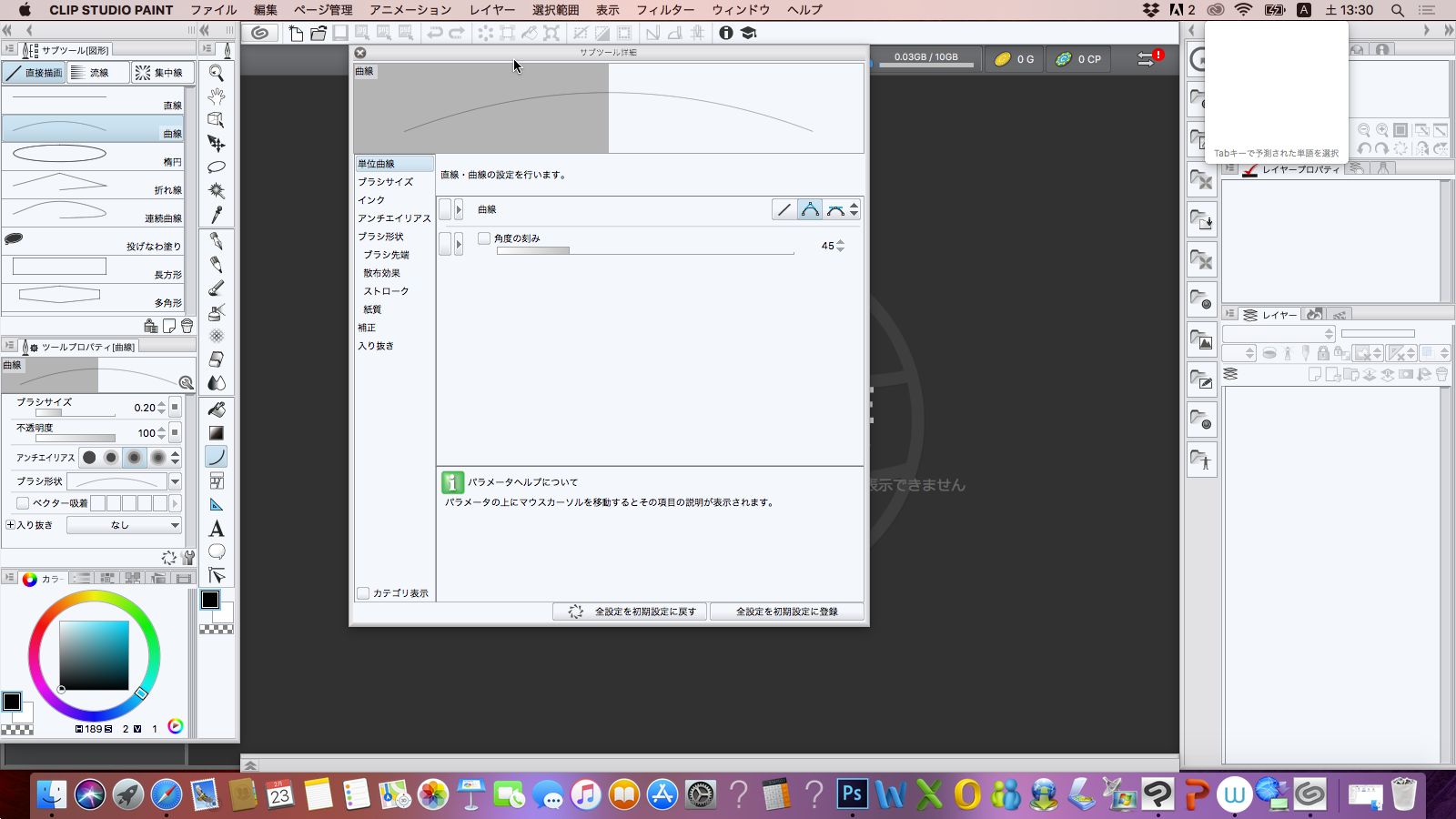Select the Gradient tool
Screen dimensions: 1456x819
[x=217, y=433]
